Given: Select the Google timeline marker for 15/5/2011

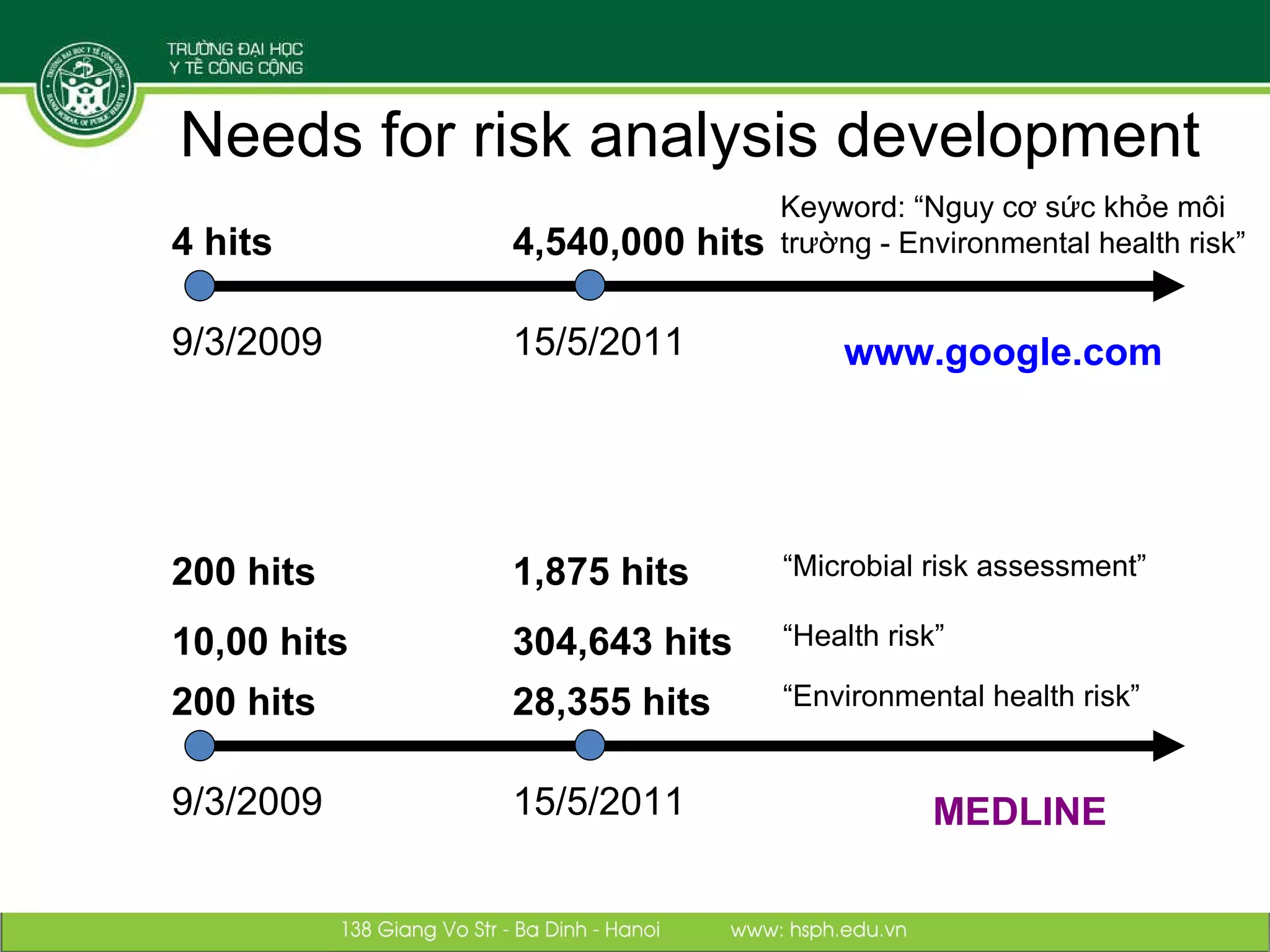Looking at the screenshot, I should (590, 286).
